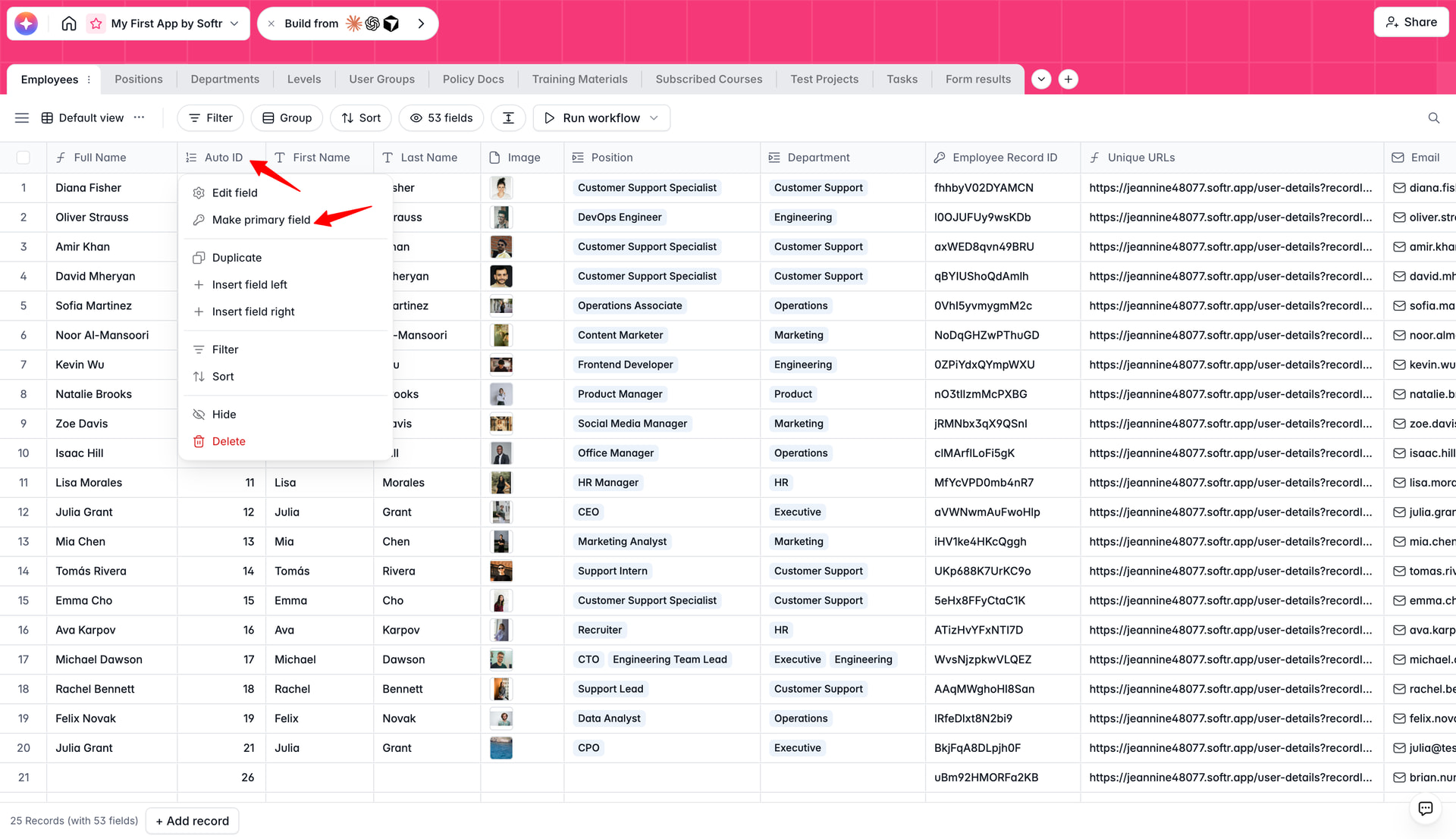Image resolution: width=1456 pixels, height=839 pixels.
Task: Click the Share button
Action: pyautogui.click(x=1411, y=22)
